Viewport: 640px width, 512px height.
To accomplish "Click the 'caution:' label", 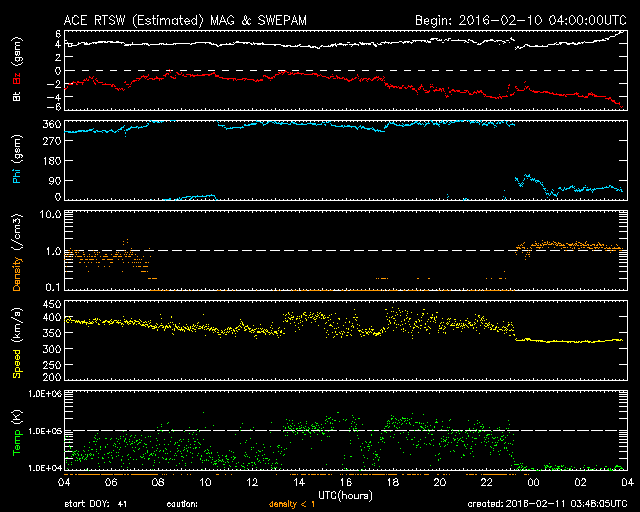I will coord(182,504).
